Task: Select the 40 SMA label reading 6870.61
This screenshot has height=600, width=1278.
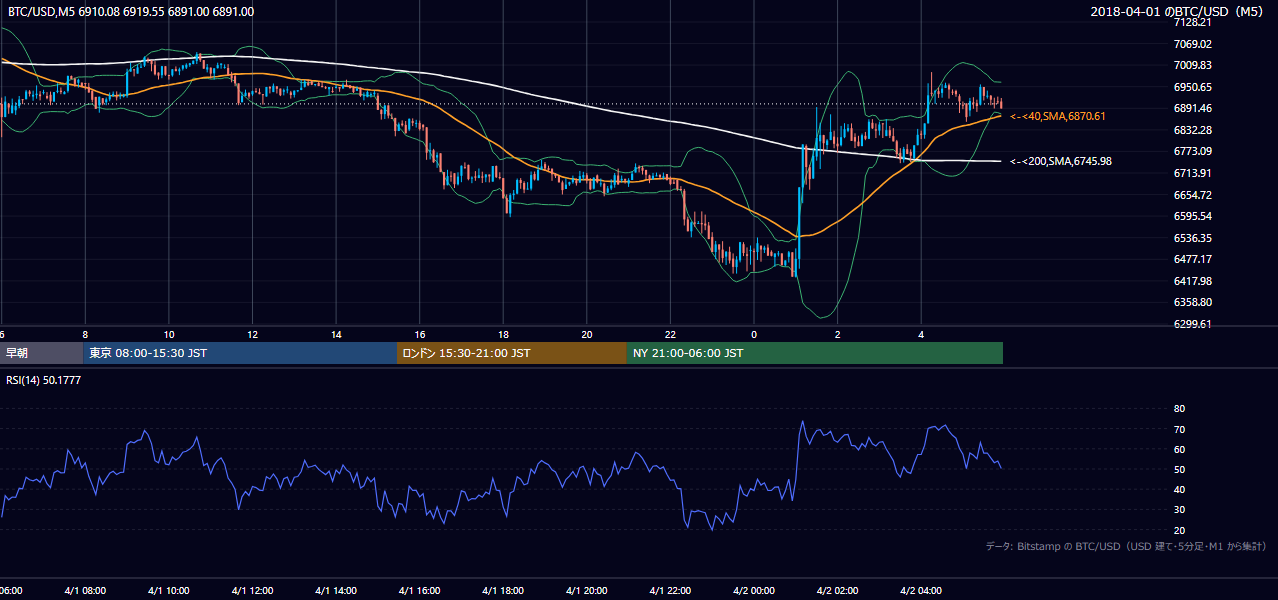Action: point(1058,117)
